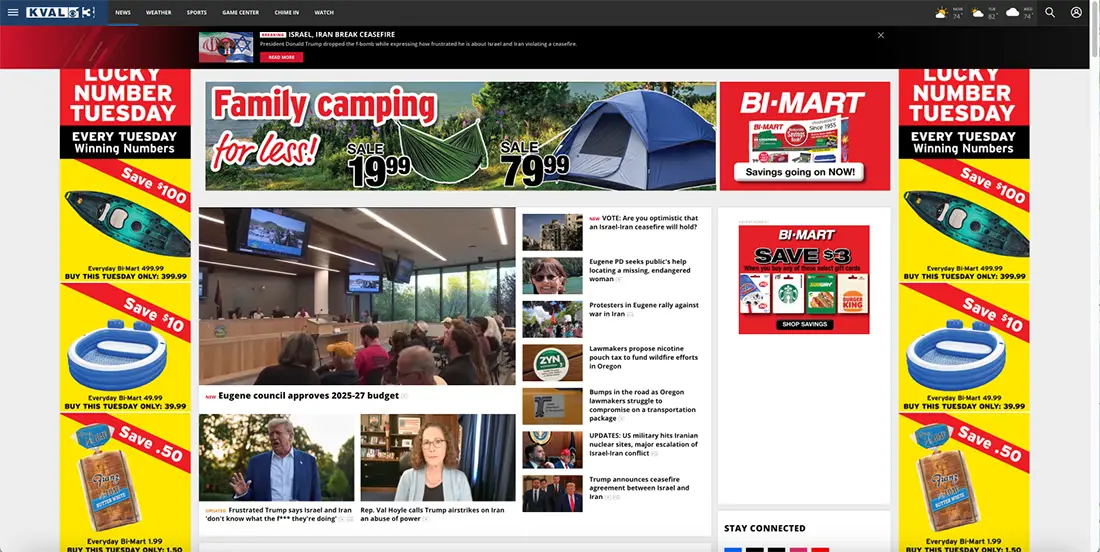Open the TUE 82° weather forecast

coord(984,13)
